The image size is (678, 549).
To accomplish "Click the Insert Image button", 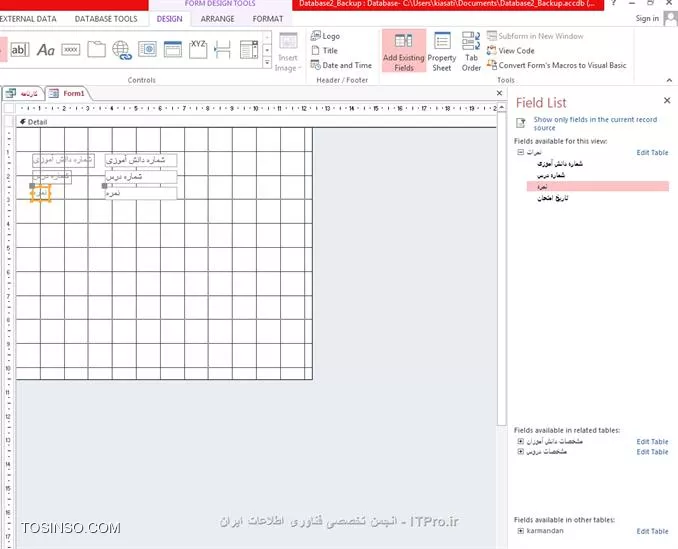I will 288,53.
